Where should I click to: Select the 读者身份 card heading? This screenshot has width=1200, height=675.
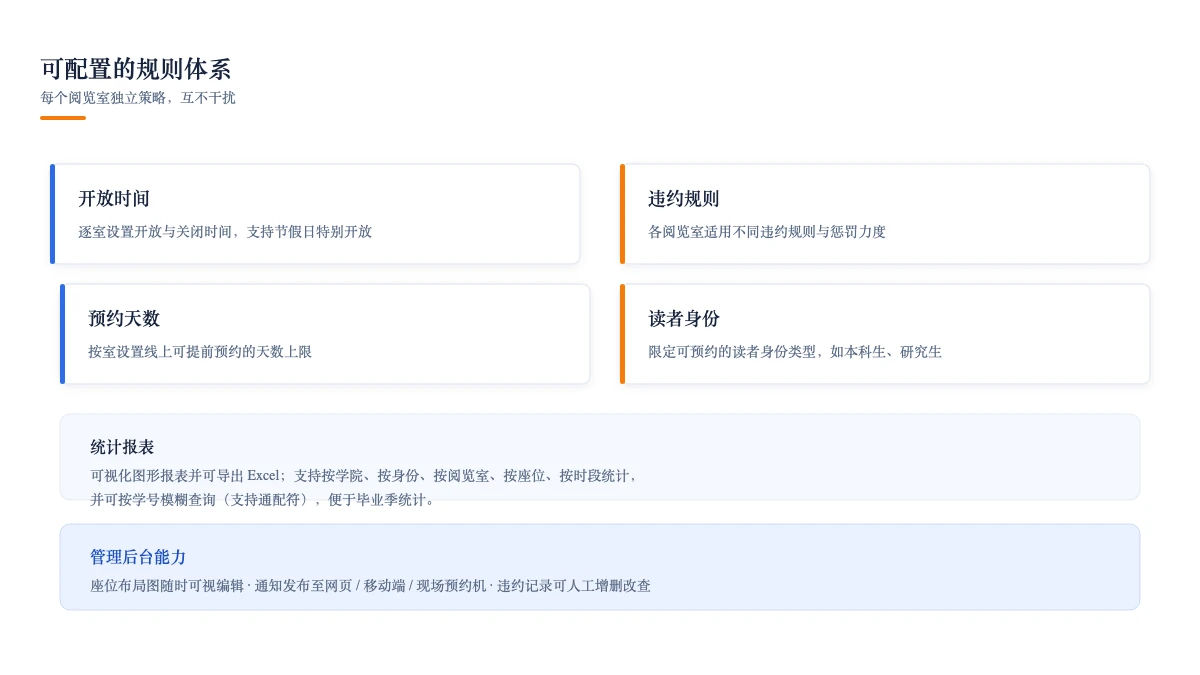point(684,319)
